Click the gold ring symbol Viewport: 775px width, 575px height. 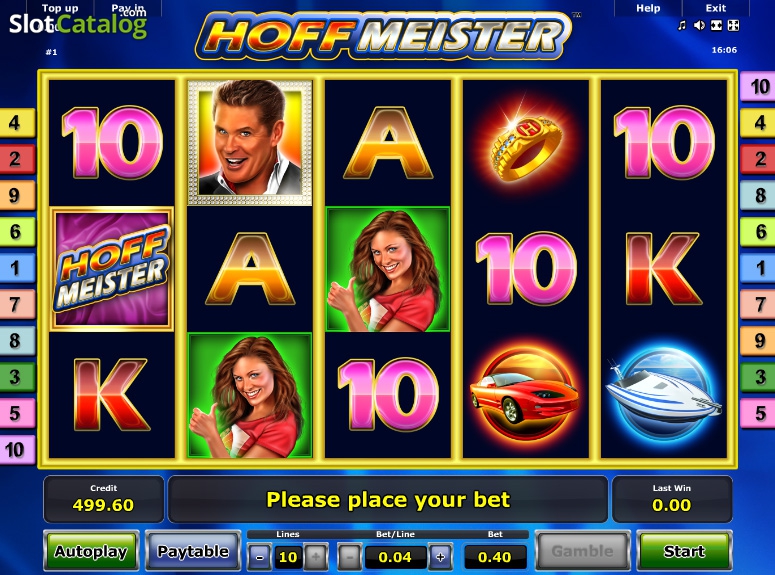pyautogui.click(x=526, y=143)
